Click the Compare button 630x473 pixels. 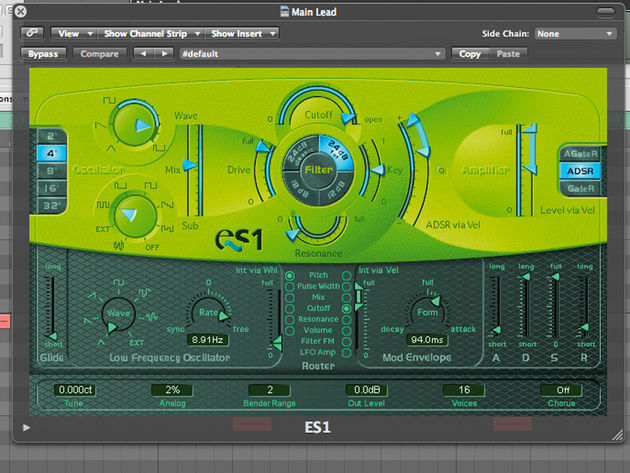99,54
